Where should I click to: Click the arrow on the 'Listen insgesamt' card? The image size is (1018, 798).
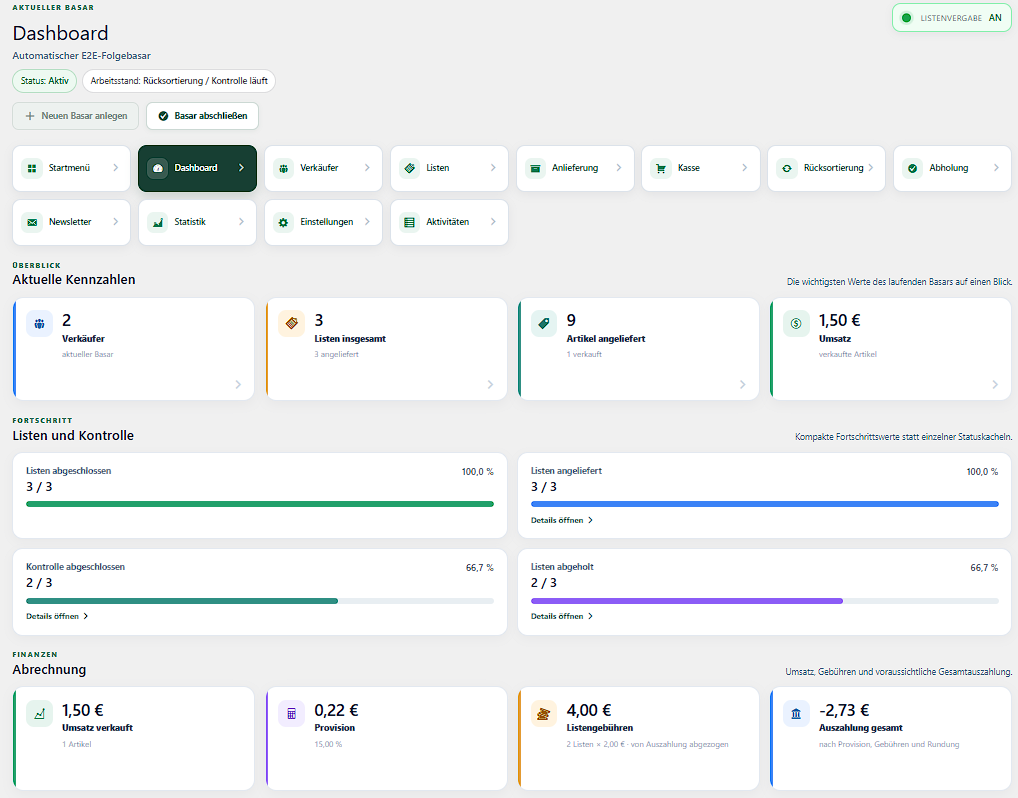point(490,384)
